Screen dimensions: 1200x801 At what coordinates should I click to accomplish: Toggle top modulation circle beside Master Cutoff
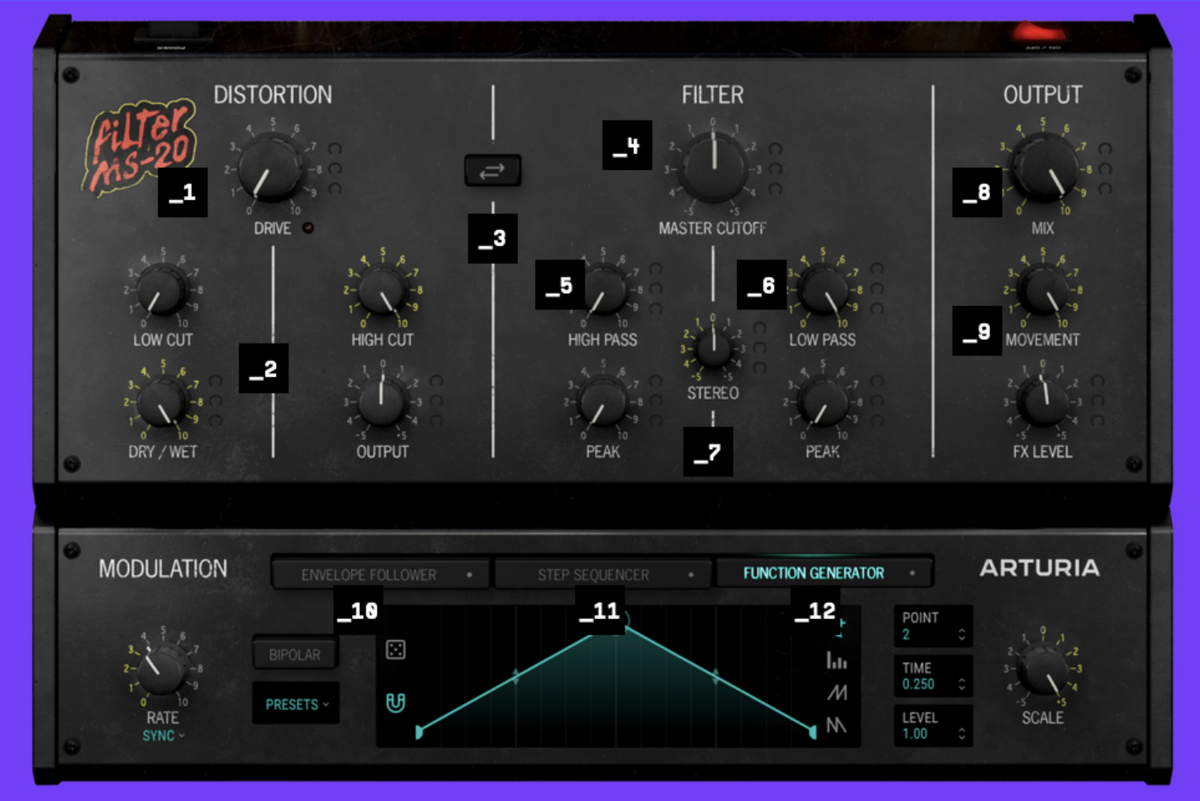[775, 150]
